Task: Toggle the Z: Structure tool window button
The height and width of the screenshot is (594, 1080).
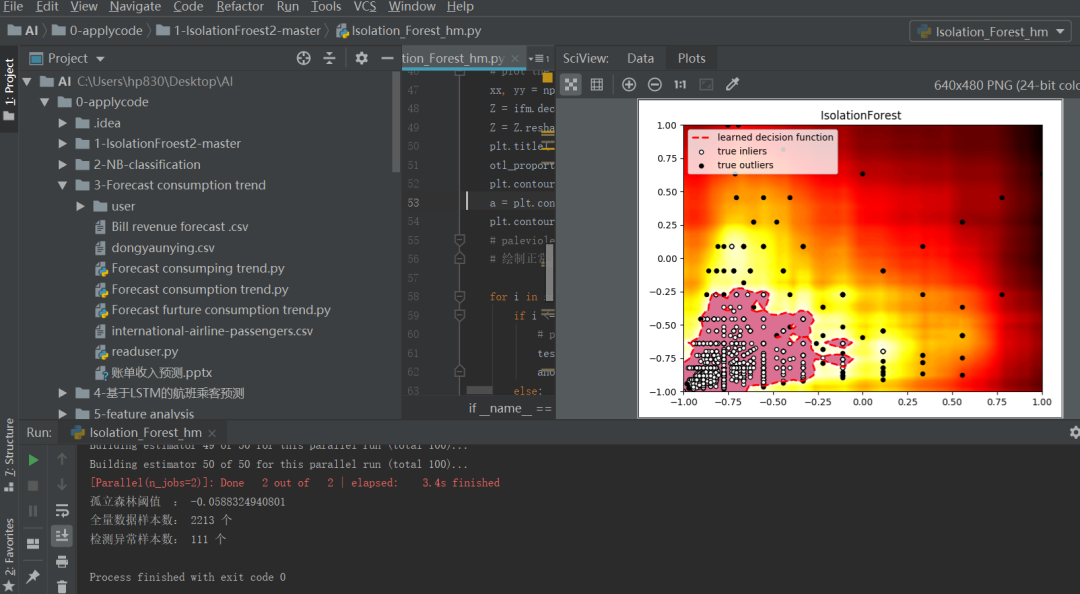Action: tap(9, 454)
